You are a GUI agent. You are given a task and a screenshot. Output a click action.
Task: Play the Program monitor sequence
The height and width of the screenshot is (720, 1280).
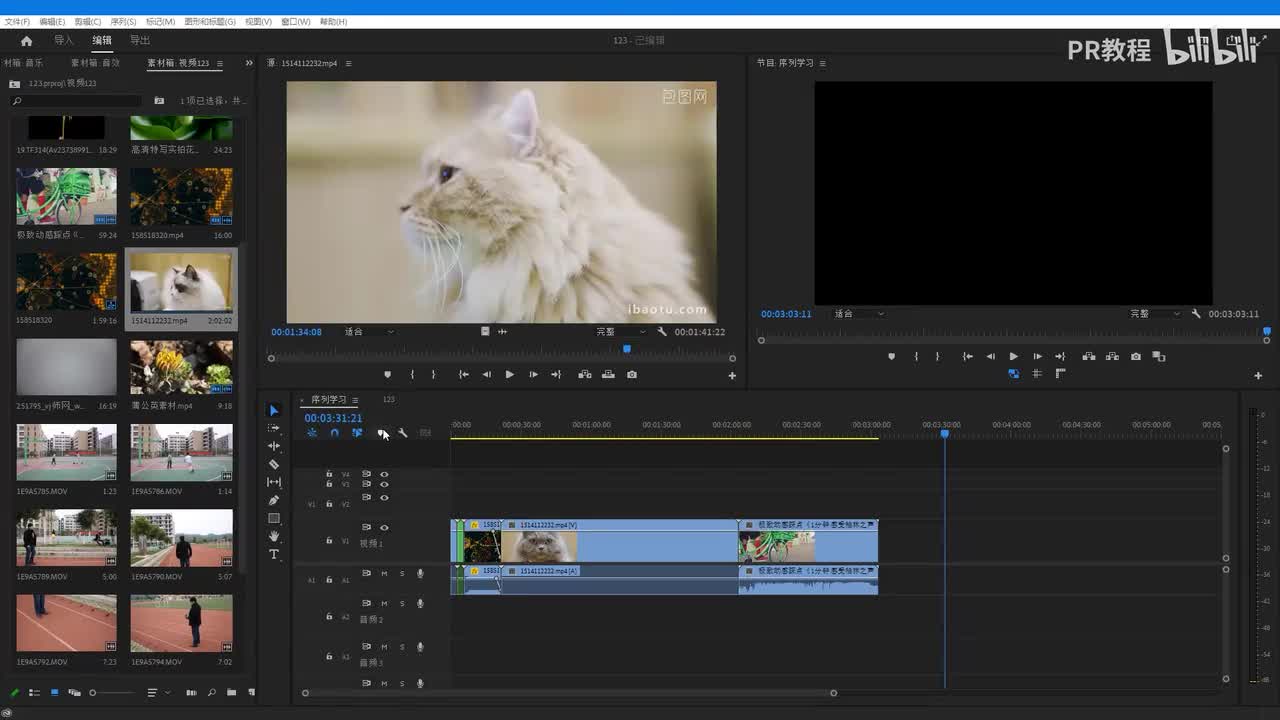click(x=1013, y=356)
